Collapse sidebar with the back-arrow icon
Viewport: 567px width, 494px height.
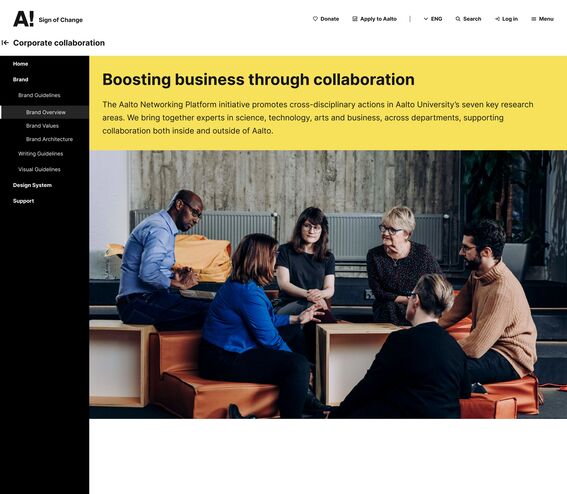(x=5, y=43)
